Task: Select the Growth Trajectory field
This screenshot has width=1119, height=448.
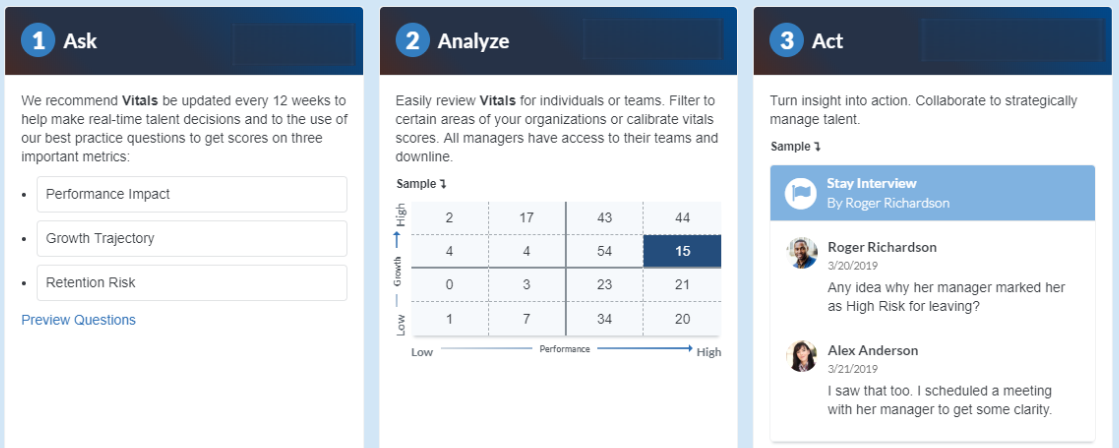Action: pyautogui.click(x=192, y=238)
